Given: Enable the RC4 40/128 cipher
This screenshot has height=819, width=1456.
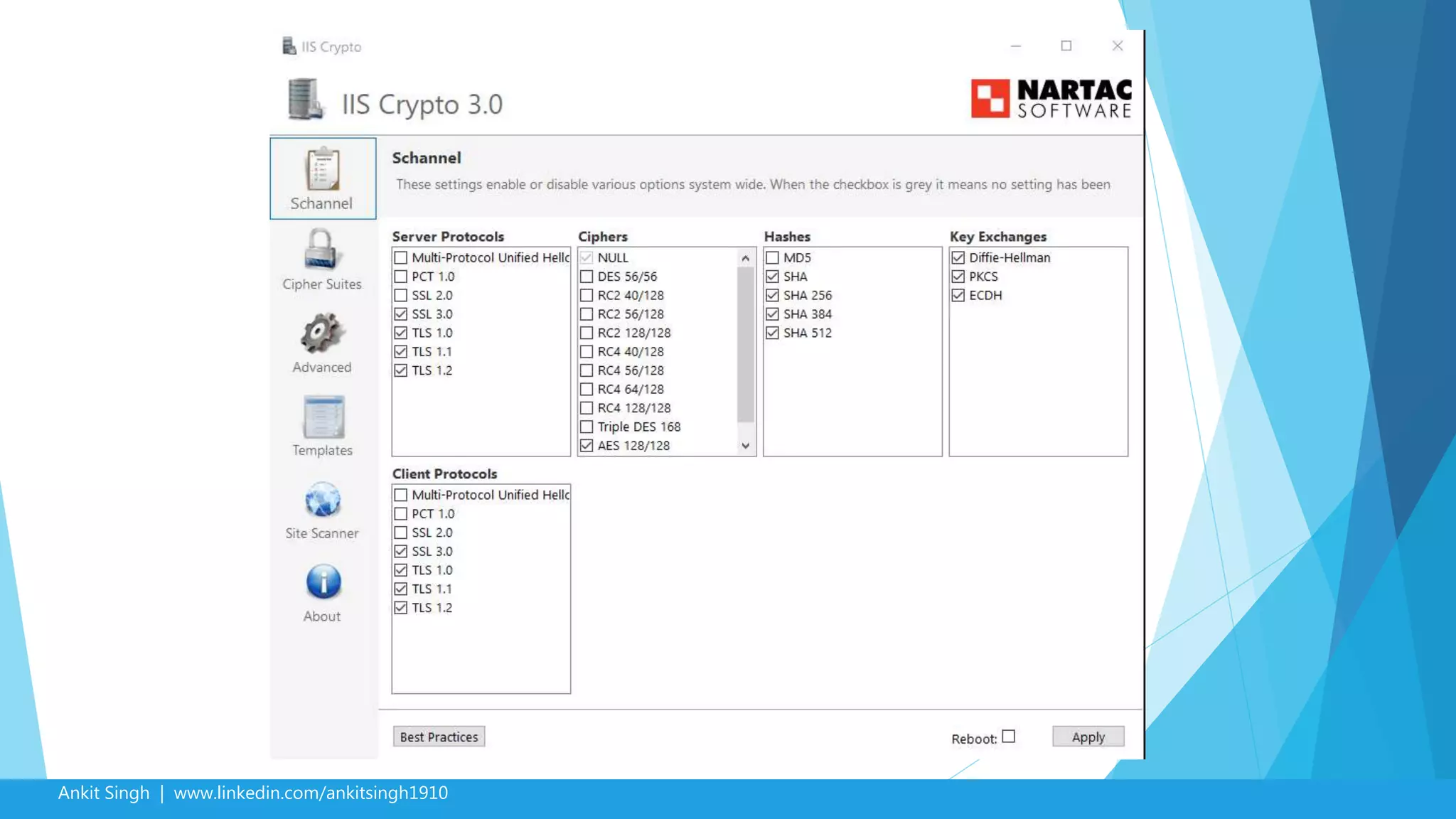Looking at the screenshot, I should (587, 352).
